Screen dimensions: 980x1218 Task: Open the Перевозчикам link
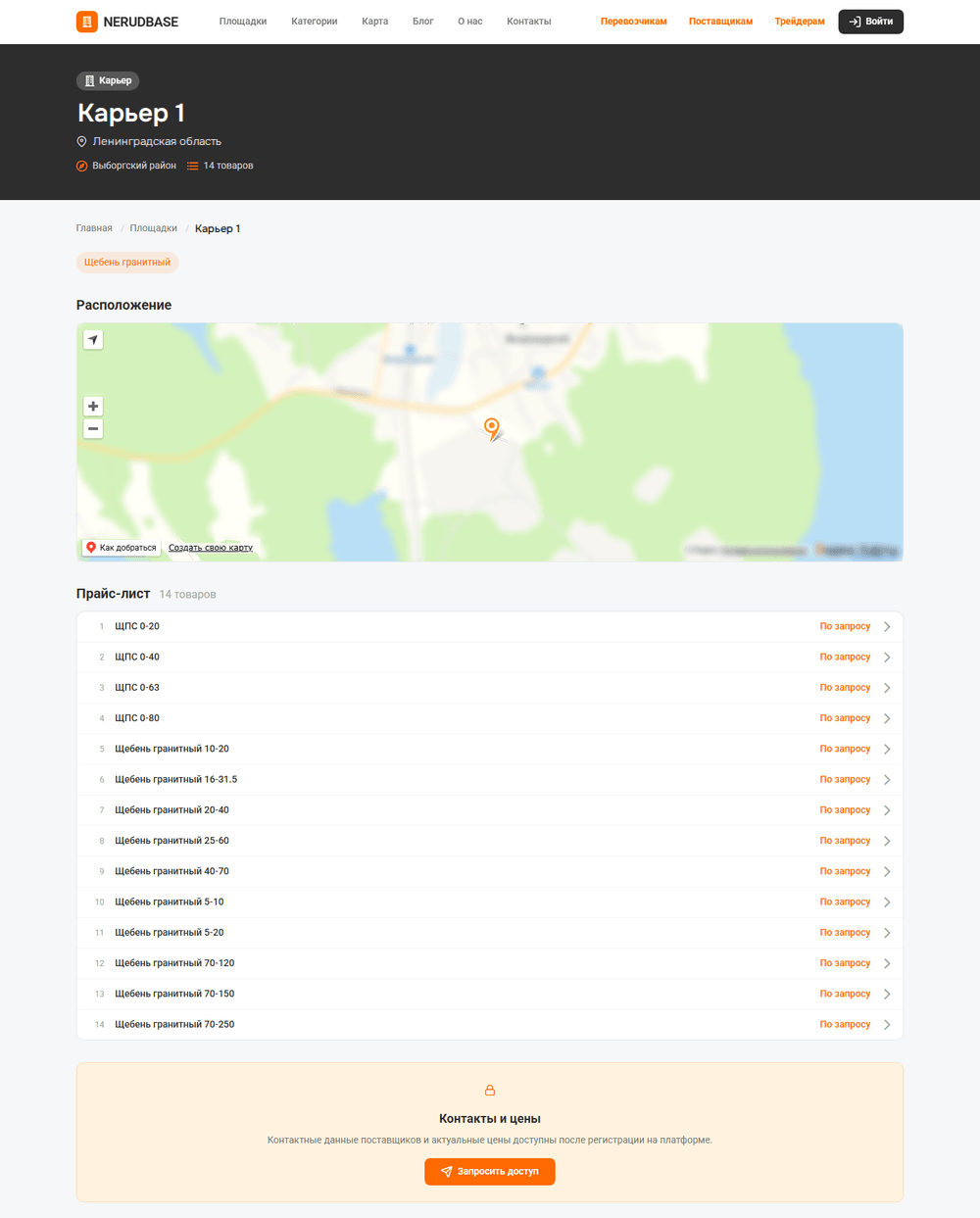(x=634, y=22)
